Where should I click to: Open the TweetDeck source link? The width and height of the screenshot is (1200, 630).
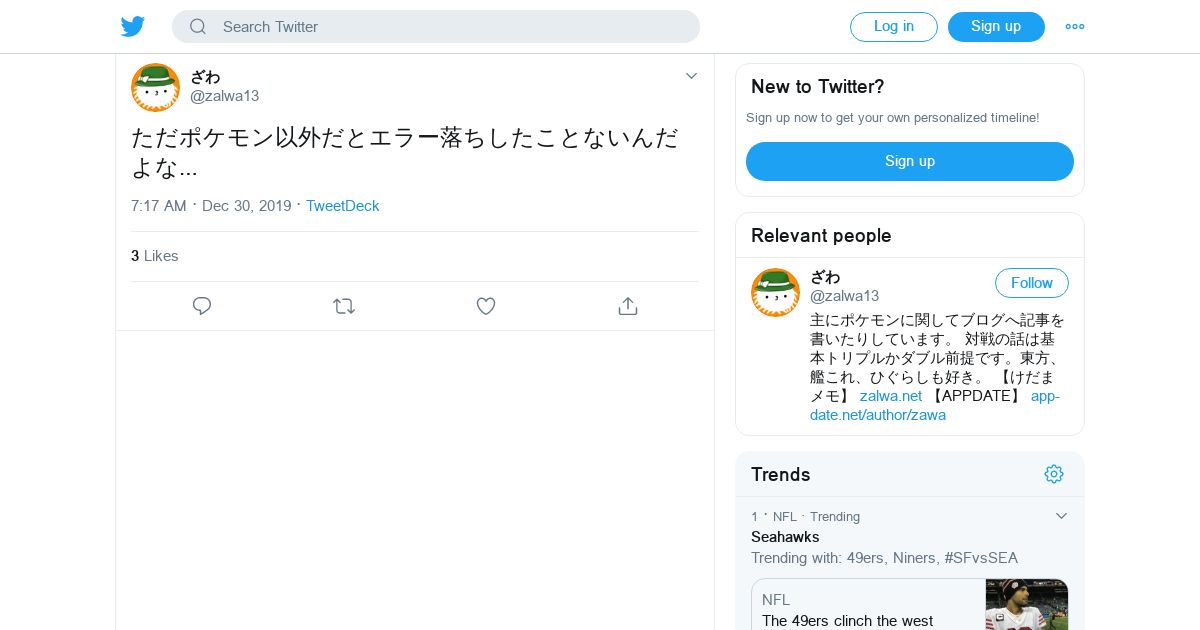pyautogui.click(x=342, y=206)
